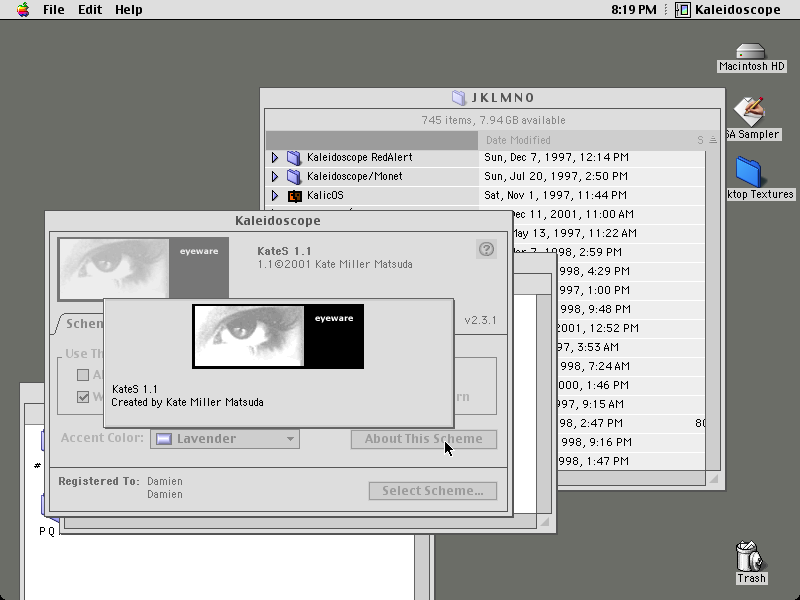Click the eyeware preview thumbnail in Kaleidoscope window
800x600 pixels.
143,268
